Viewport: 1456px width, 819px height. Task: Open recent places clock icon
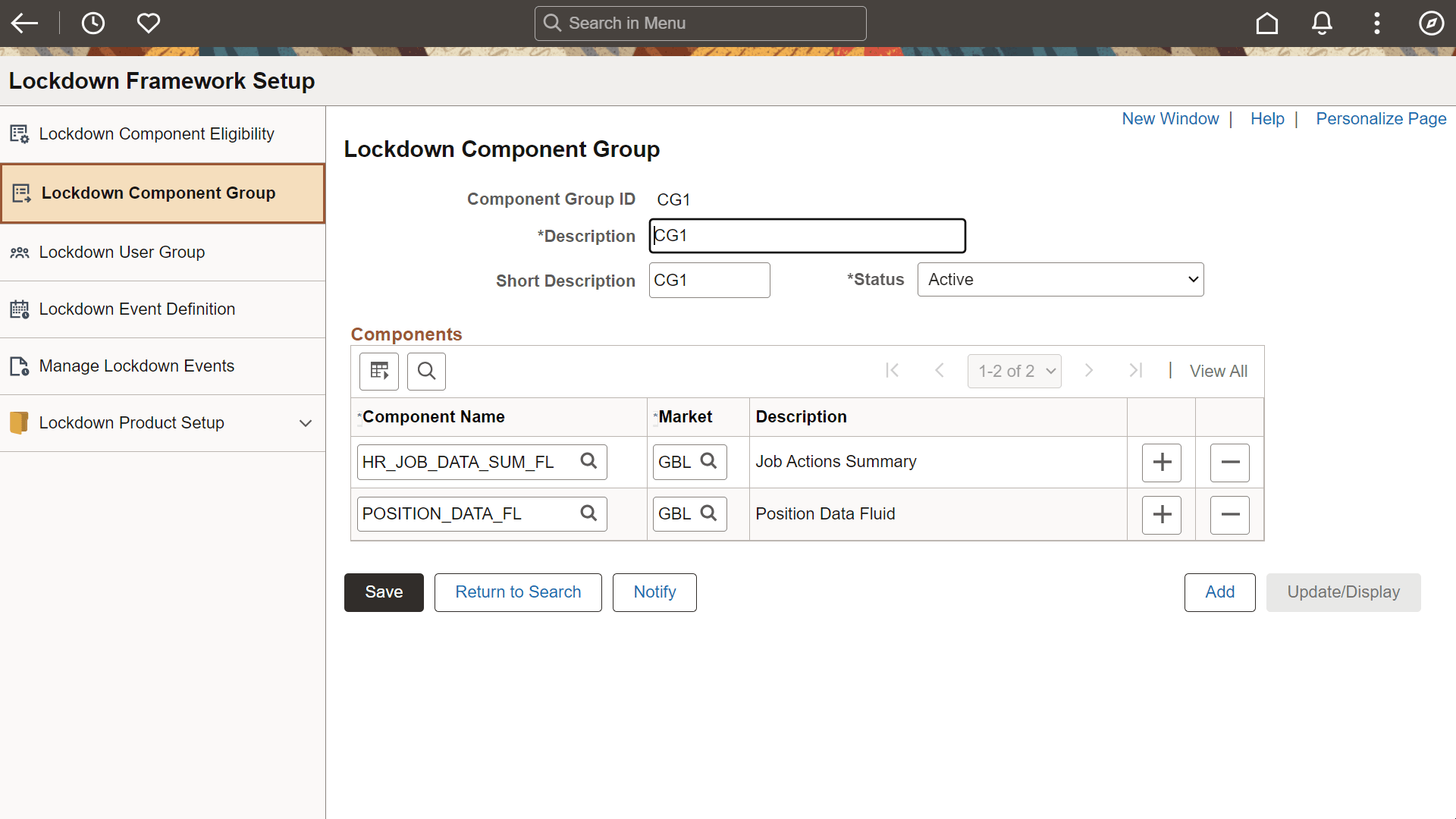point(93,23)
